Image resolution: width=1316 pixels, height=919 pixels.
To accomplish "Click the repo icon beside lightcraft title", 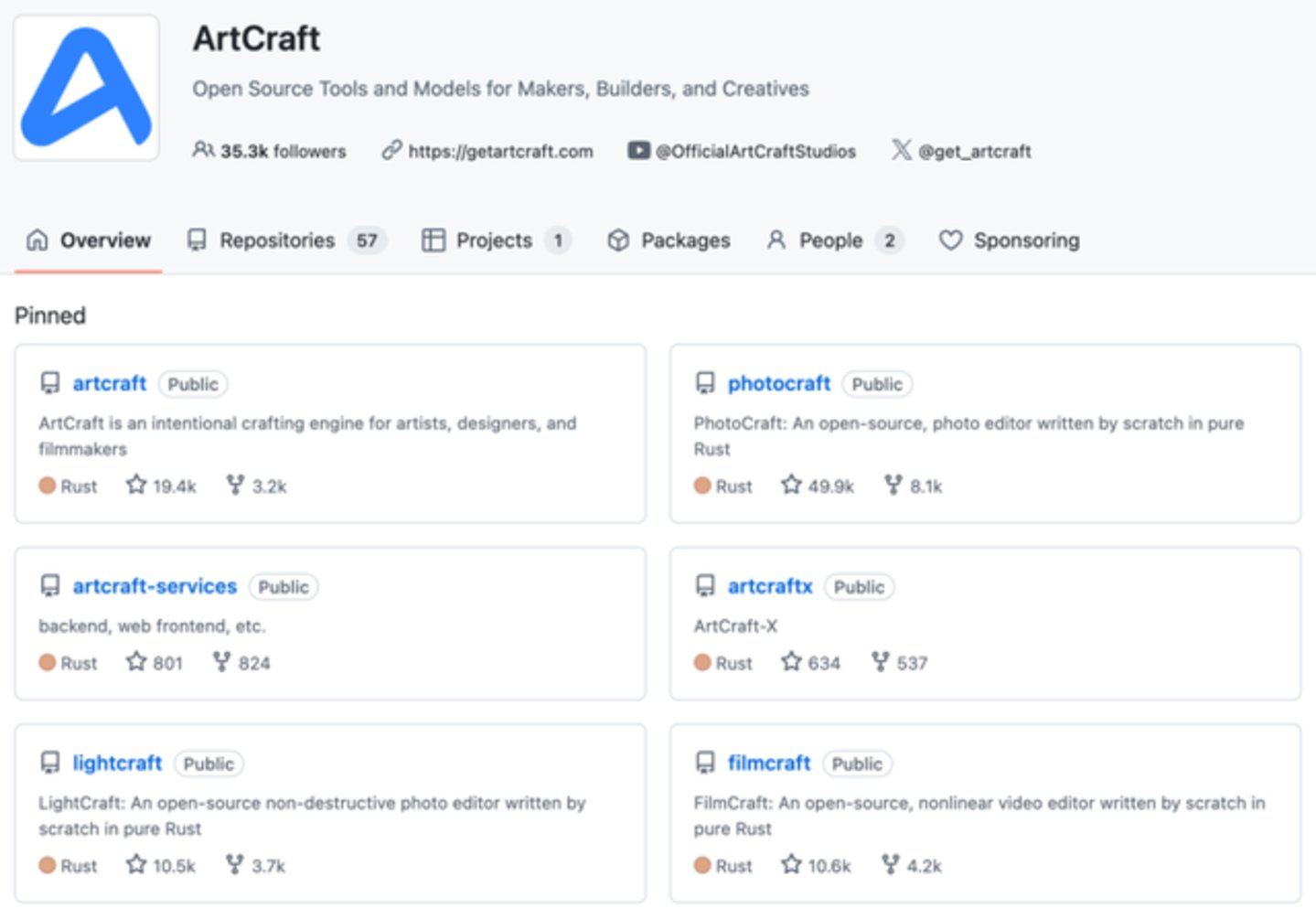I will [50, 763].
